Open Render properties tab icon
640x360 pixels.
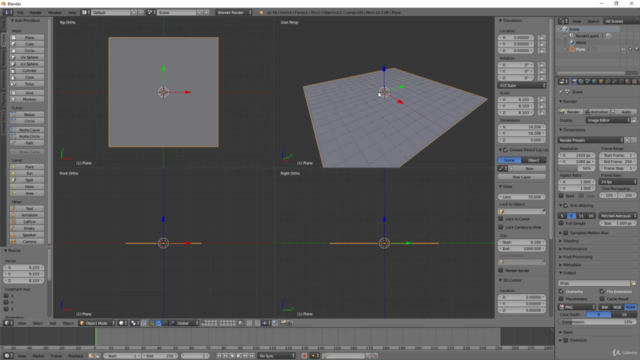[574, 81]
